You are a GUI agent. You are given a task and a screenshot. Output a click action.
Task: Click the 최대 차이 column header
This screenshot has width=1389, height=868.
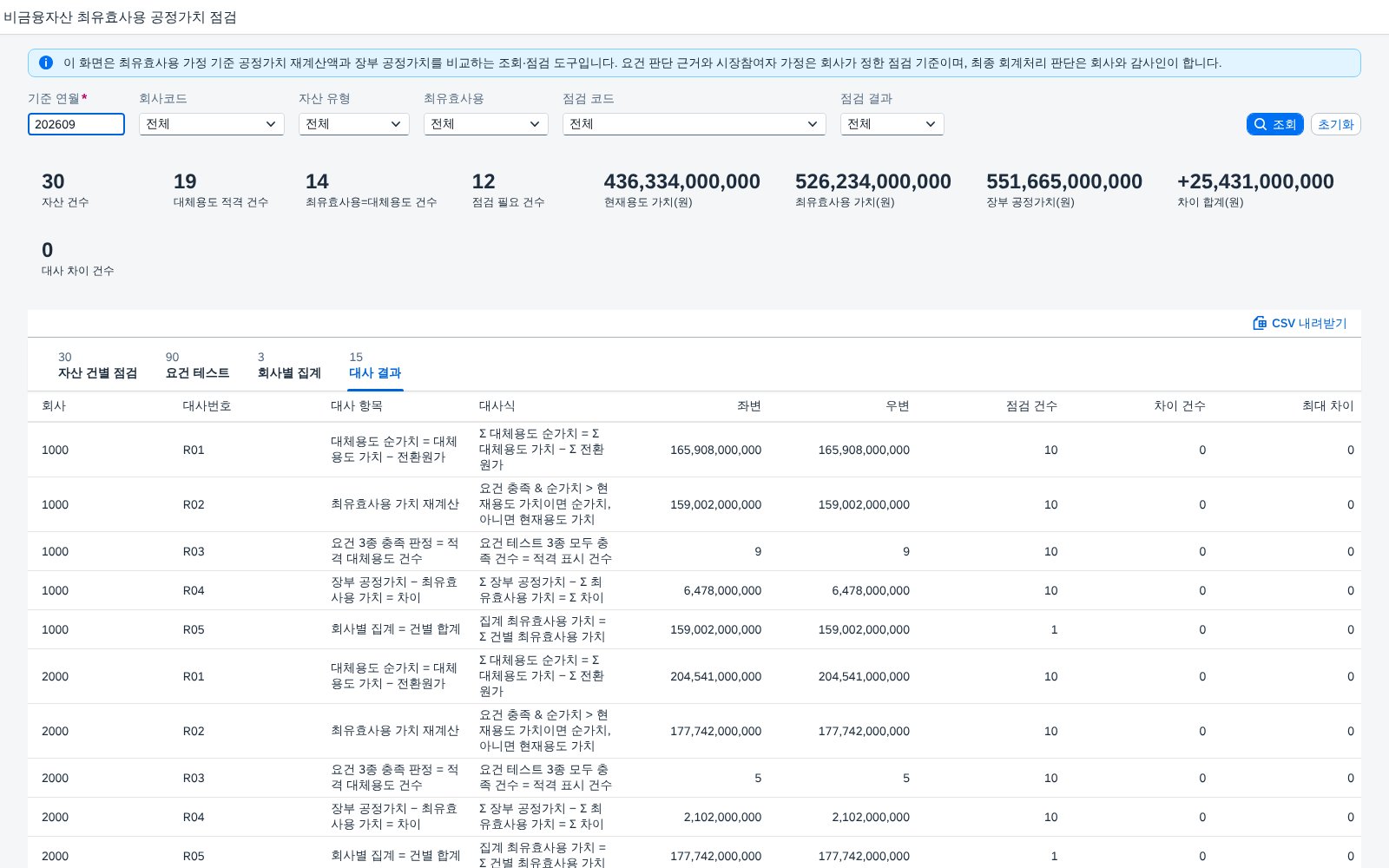coord(1328,405)
